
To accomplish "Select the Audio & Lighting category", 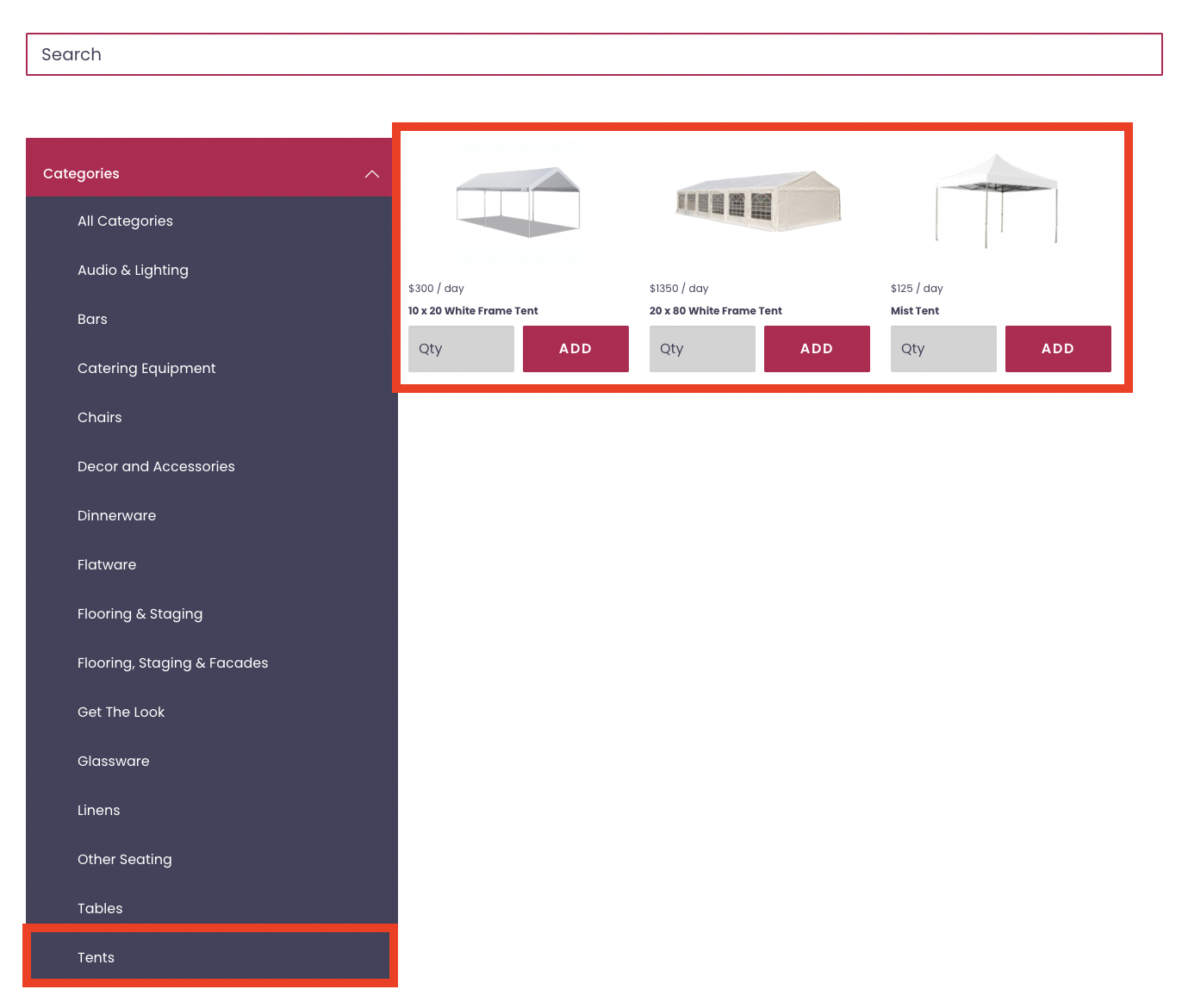I will (x=133, y=270).
